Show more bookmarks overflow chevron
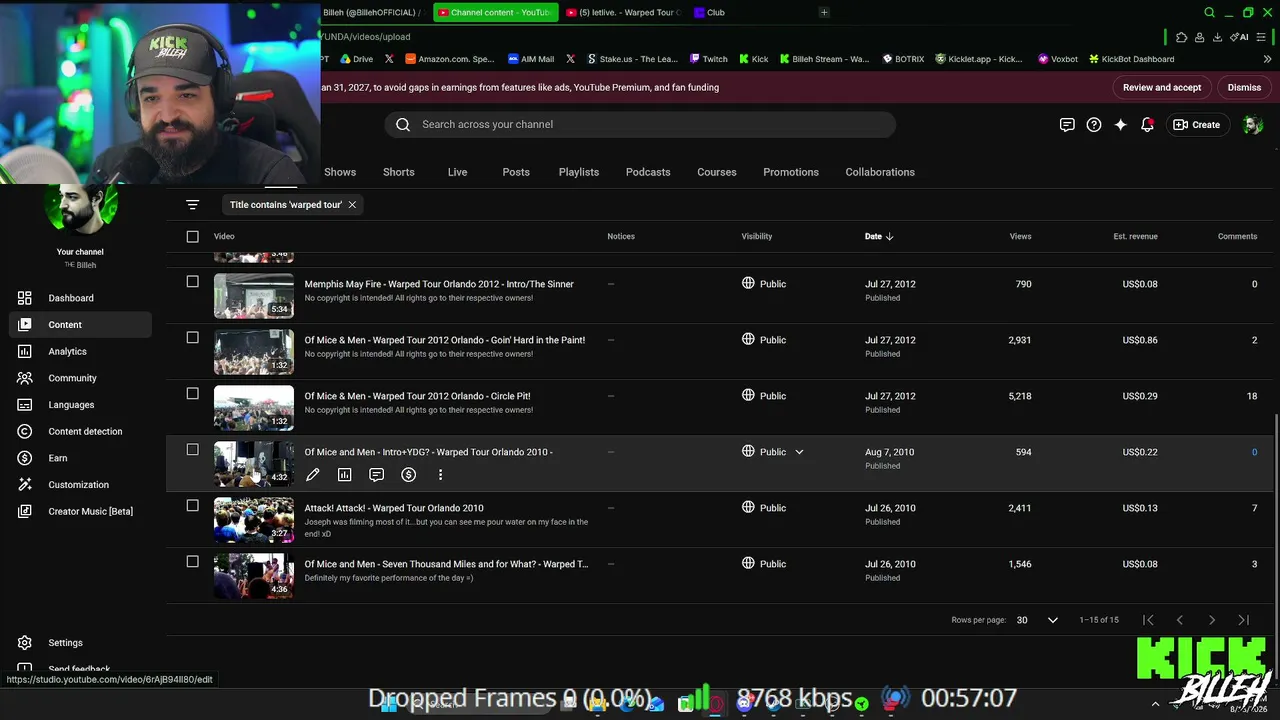This screenshot has width=1280, height=720. tap(1267, 59)
